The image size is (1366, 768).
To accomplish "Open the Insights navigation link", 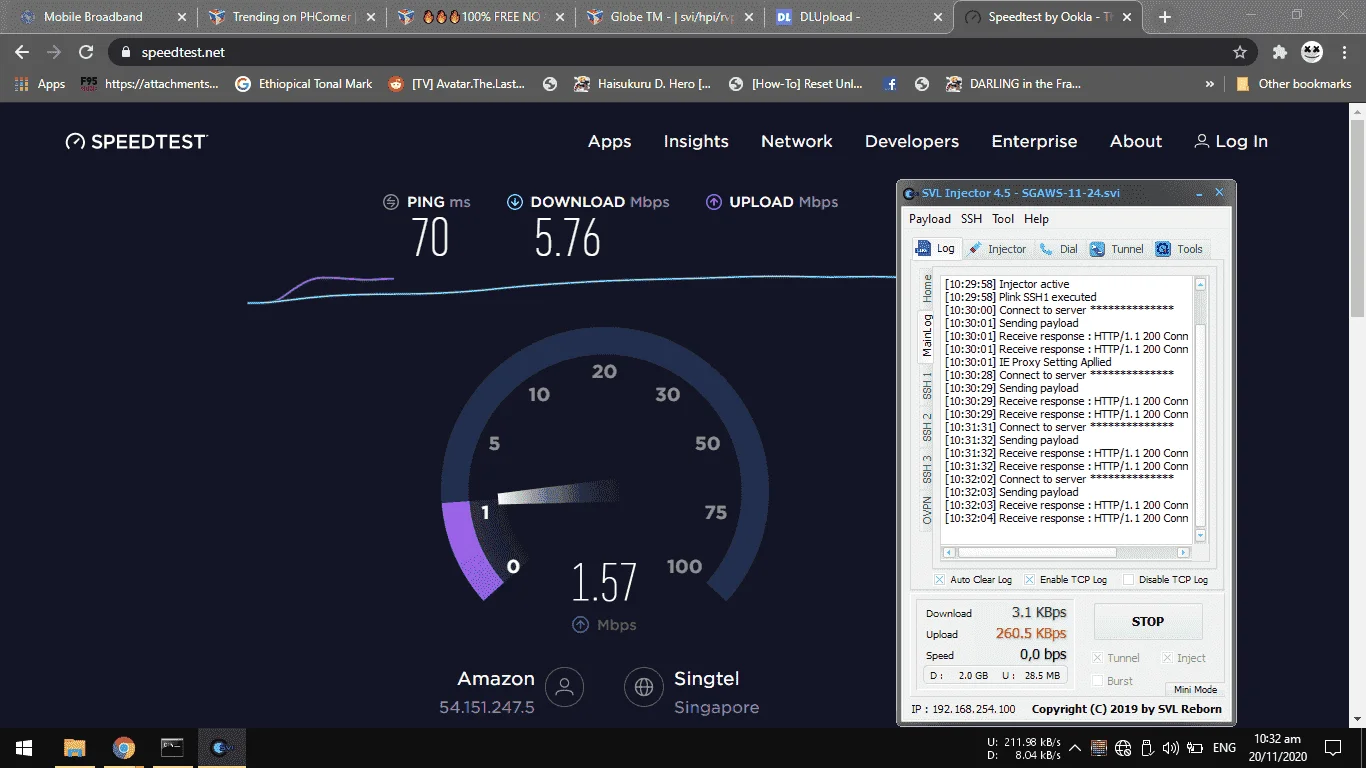I will [x=696, y=141].
